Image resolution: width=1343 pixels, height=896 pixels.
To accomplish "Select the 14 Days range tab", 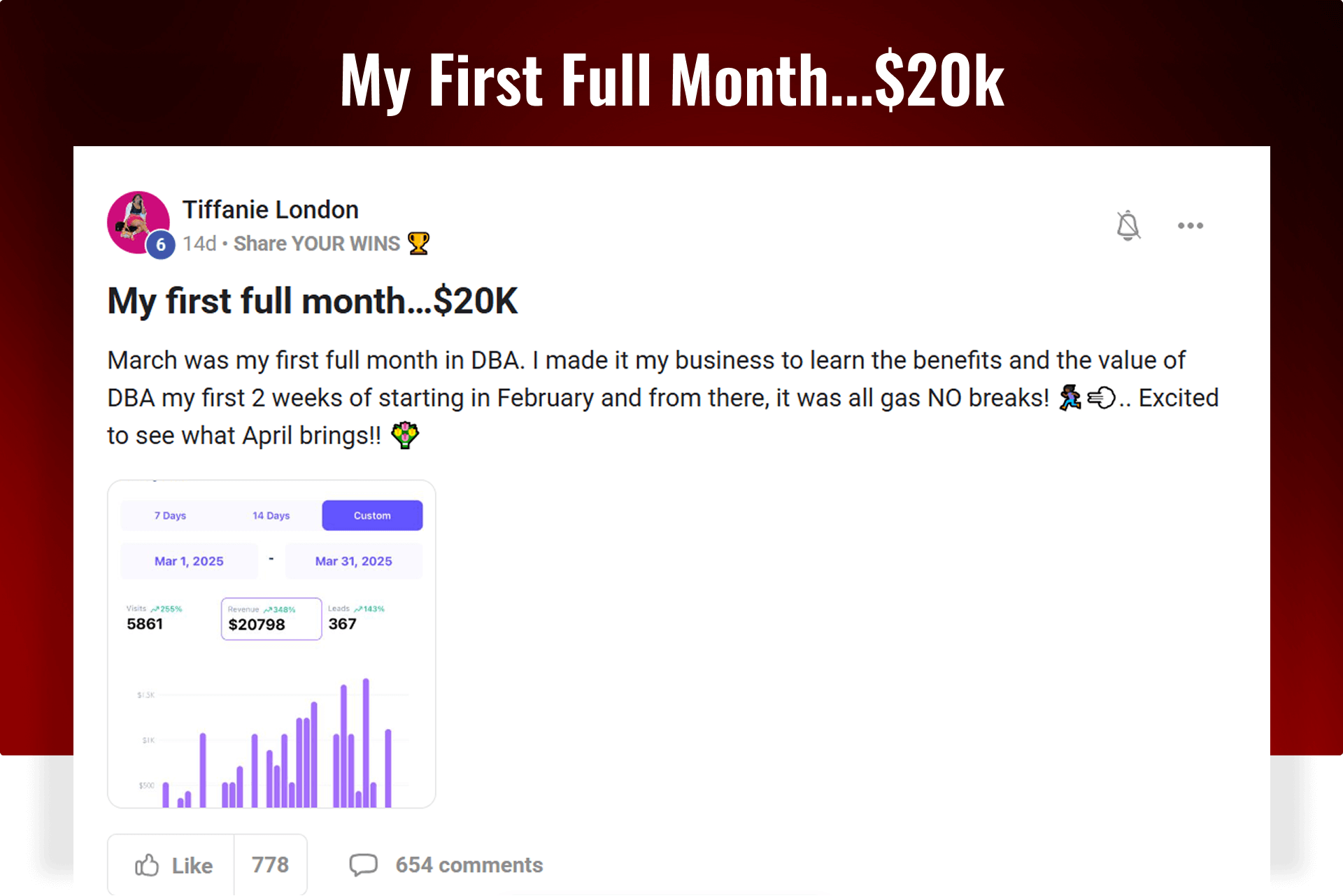I will 271,515.
